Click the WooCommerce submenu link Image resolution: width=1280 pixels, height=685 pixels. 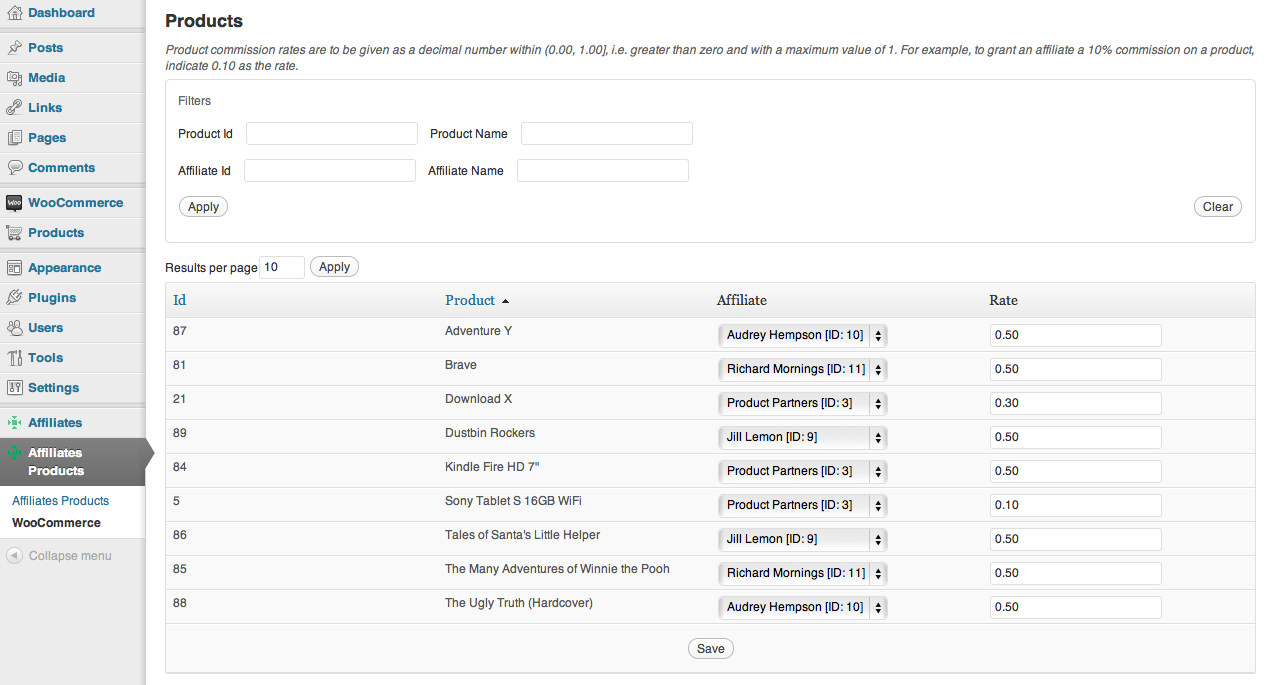pyautogui.click(x=56, y=523)
